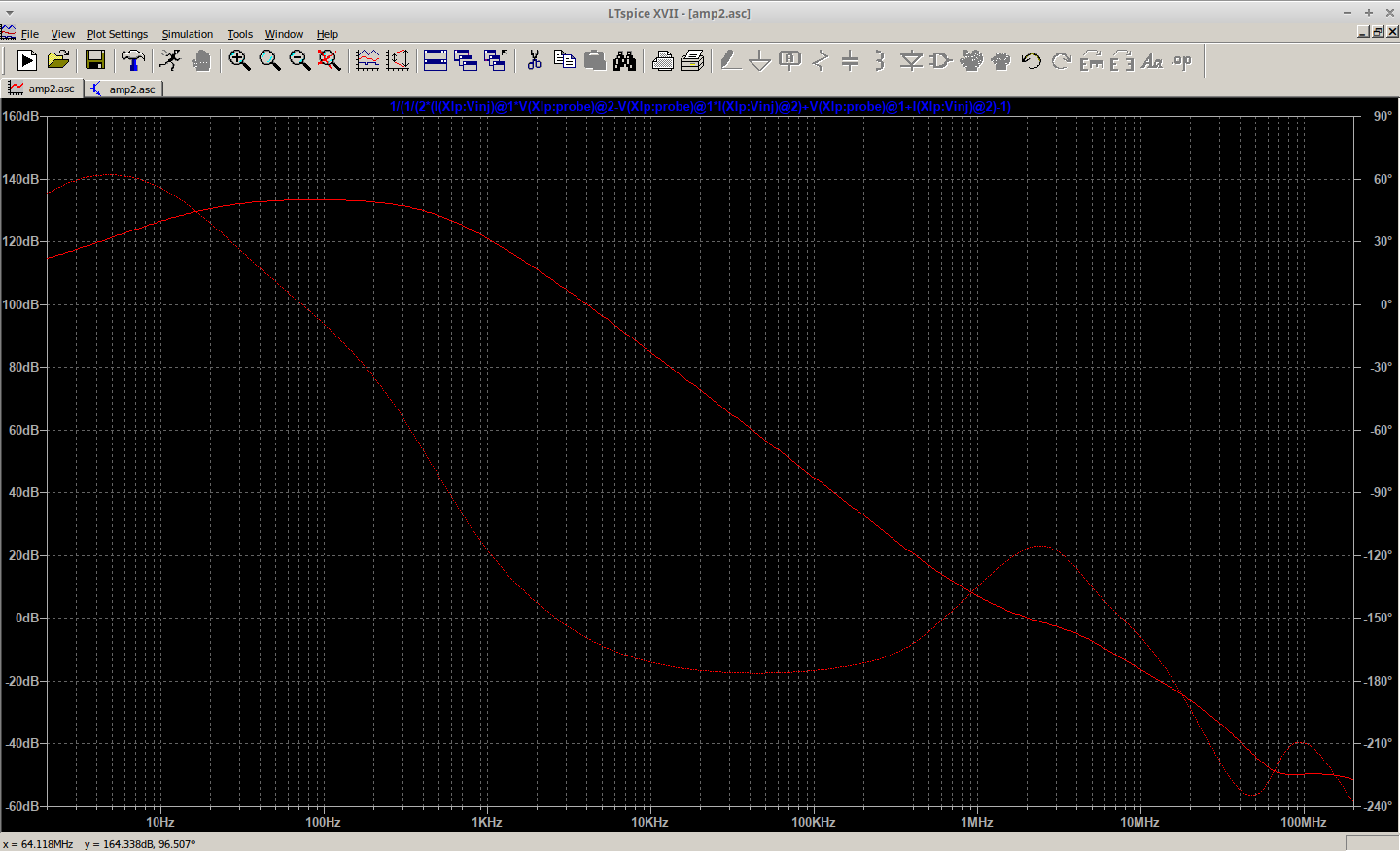Image resolution: width=1400 pixels, height=851 pixels.
Task: Click the title bar dropdown arrow
Action: [10, 13]
